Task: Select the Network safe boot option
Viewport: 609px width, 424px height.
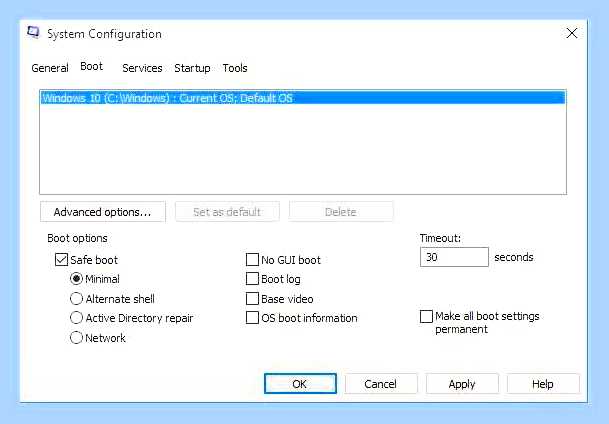Action: coord(76,337)
